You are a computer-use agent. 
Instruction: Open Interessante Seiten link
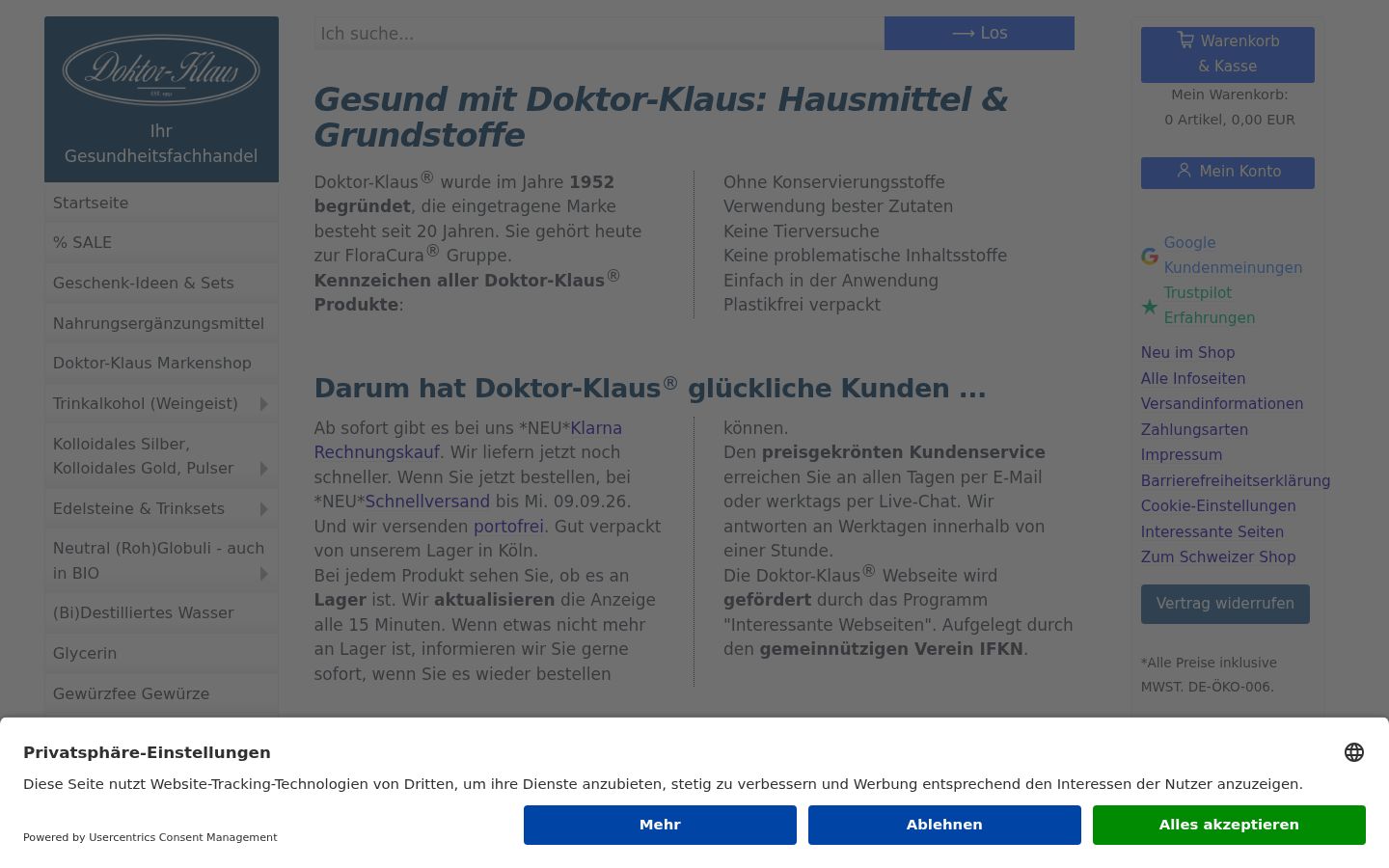coord(1212,532)
